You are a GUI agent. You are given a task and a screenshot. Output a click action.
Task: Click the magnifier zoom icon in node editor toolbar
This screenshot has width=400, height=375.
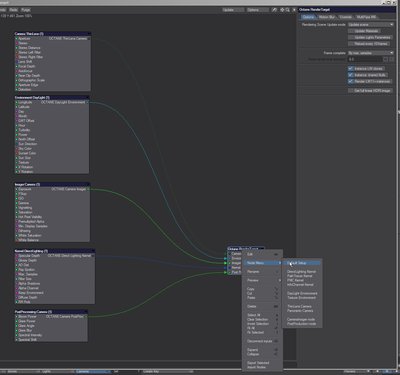[x=287, y=10]
